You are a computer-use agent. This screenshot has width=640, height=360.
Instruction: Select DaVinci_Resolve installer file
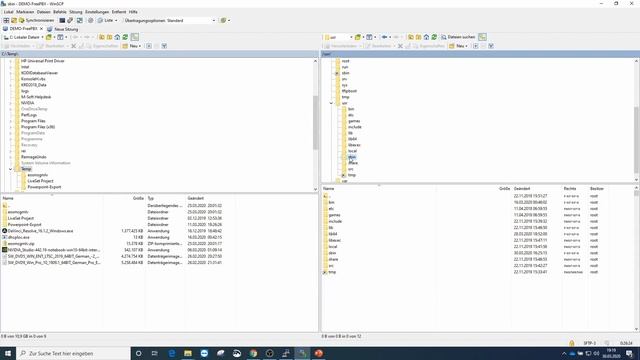40,231
